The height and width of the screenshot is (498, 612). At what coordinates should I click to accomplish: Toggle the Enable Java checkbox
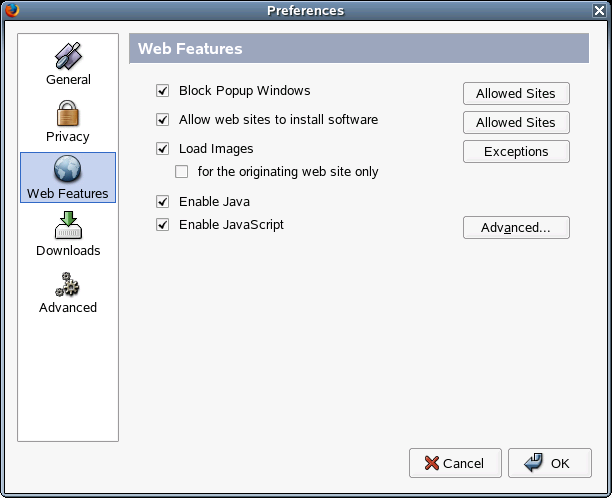[x=163, y=202]
